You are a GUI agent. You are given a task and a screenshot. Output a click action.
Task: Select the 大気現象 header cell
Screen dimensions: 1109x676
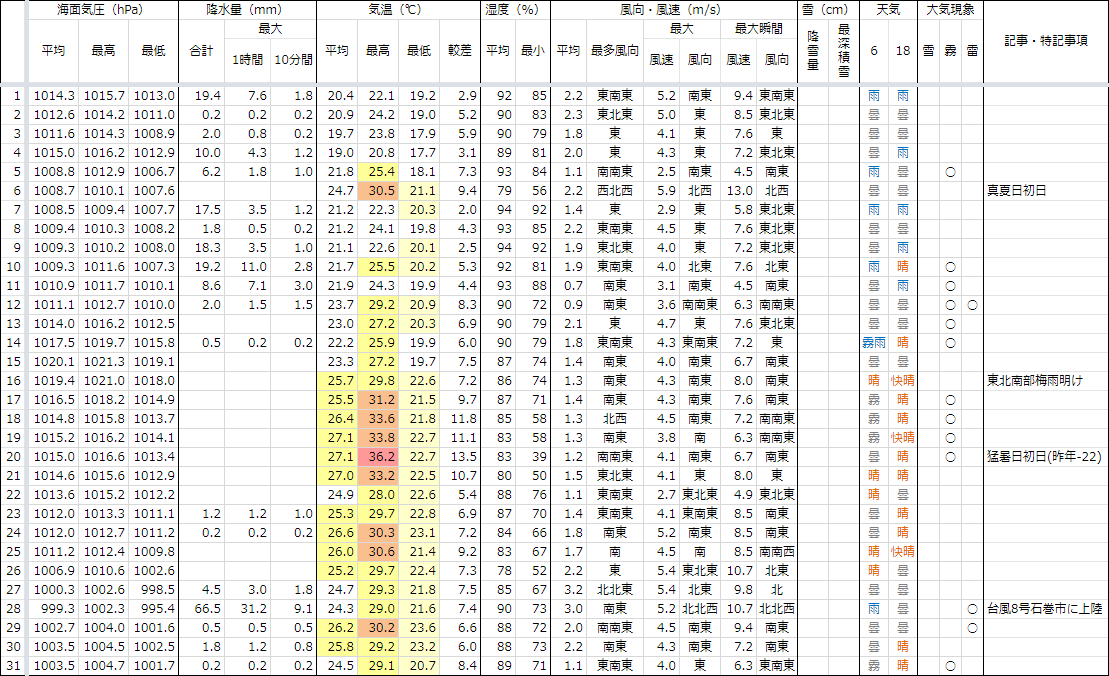coord(951,10)
